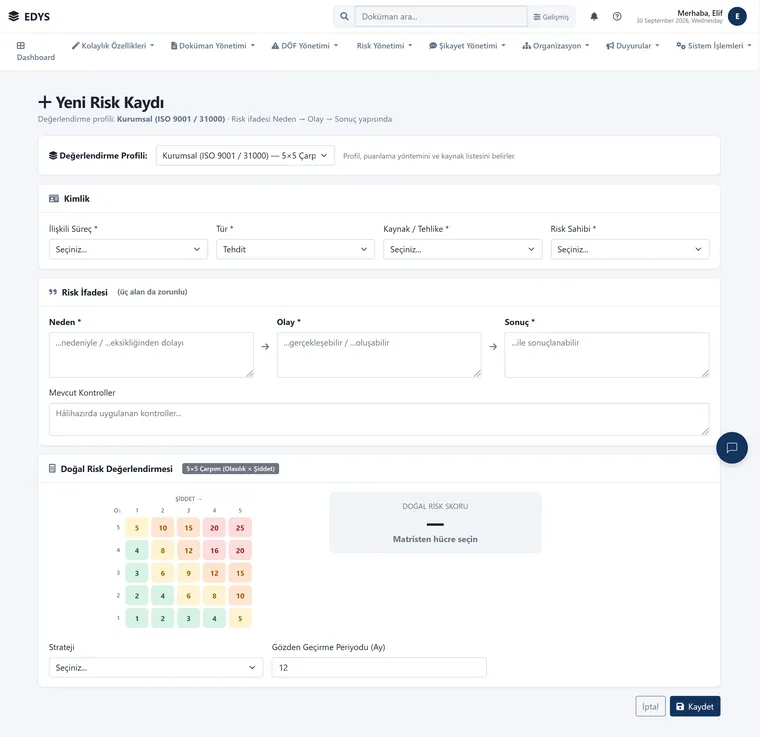Open Organizasyon menu
This screenshot has height=737, width=760.
coord(556,46)
